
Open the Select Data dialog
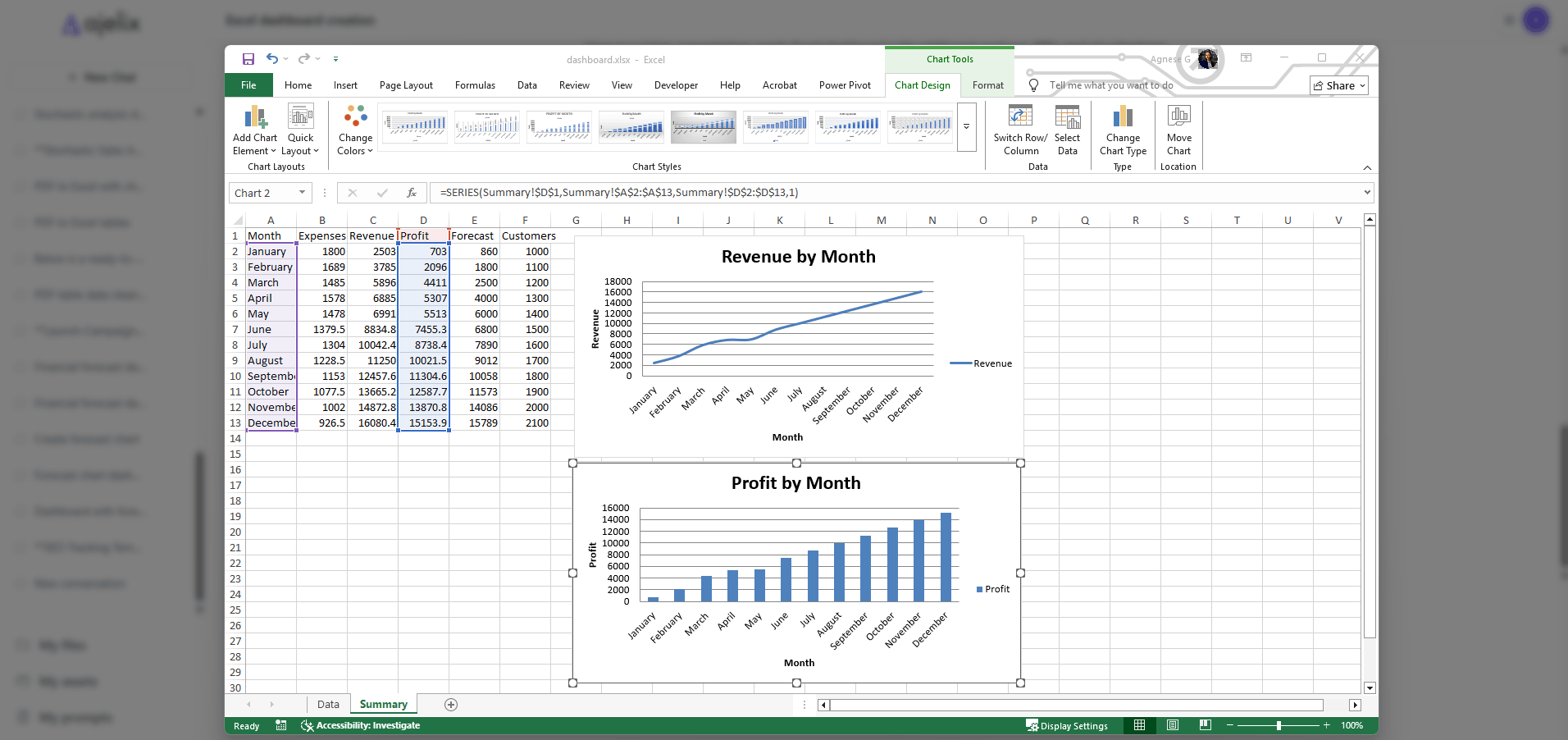tap(1066, 131)
